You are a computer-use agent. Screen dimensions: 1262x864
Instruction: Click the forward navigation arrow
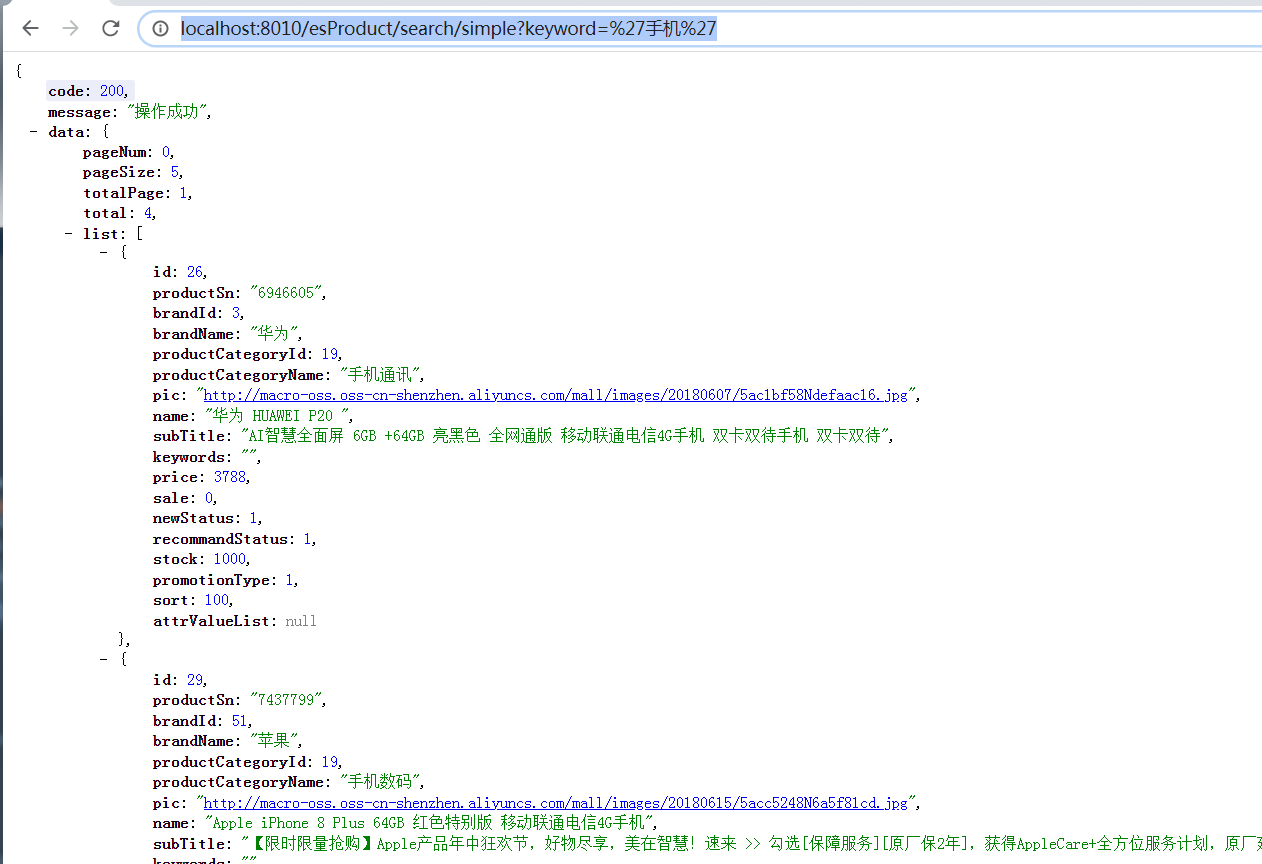tap(70, 28)
